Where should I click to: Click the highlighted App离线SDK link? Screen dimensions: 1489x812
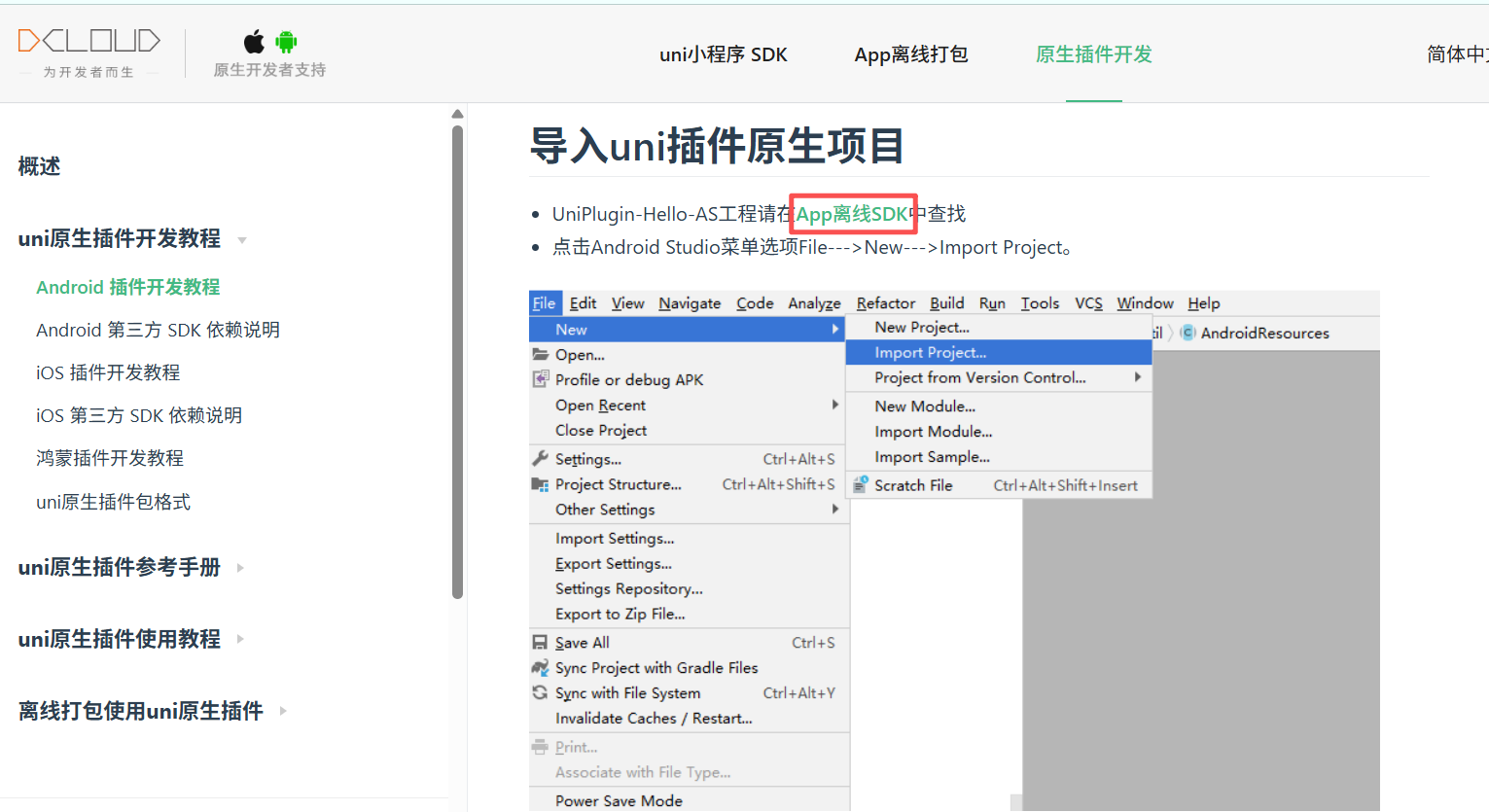coord(852,213)
